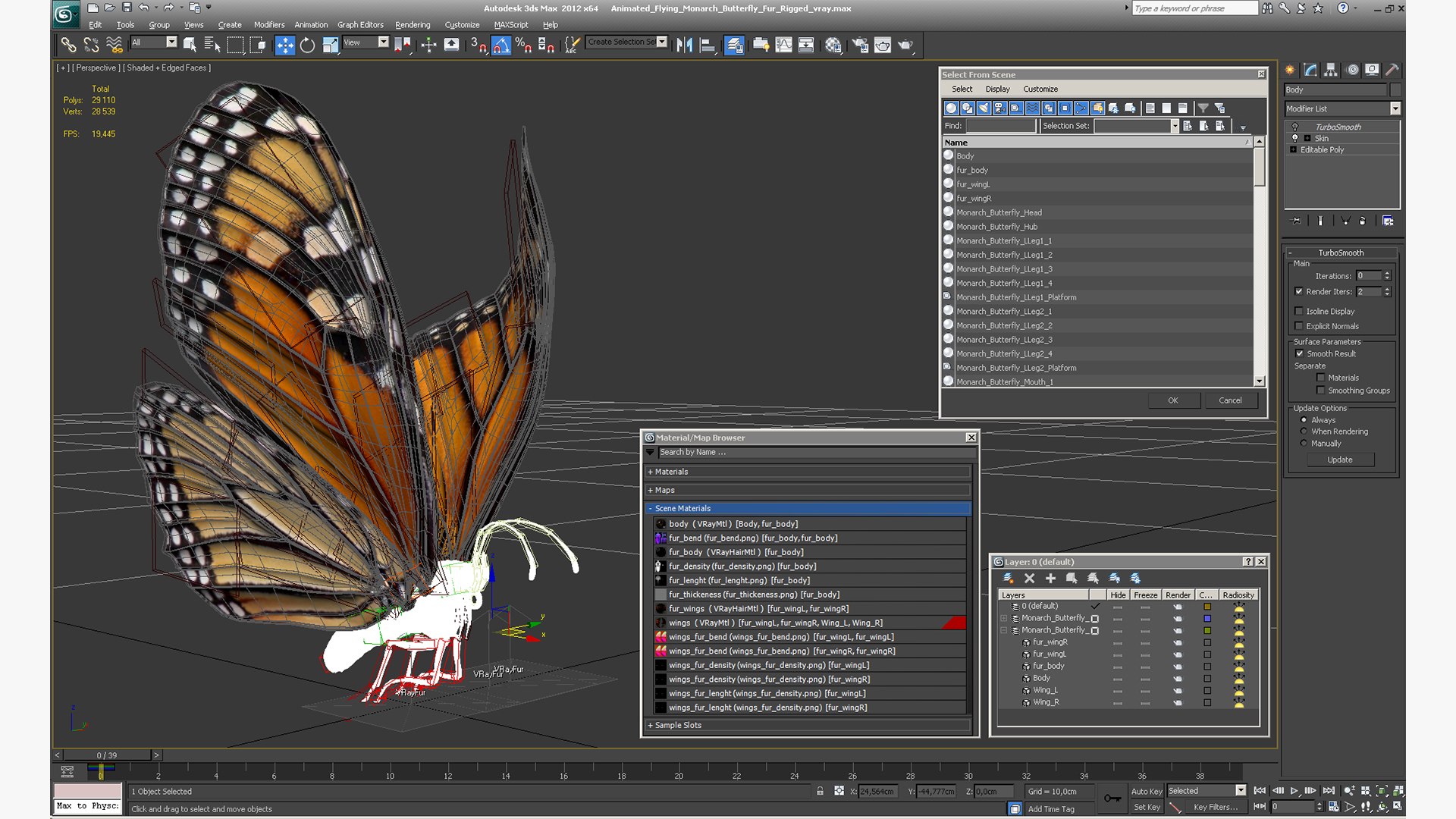The height and width of the screenshot is (819, 1456).
Task: Open Select by Name tool
Action: (212, 45)
